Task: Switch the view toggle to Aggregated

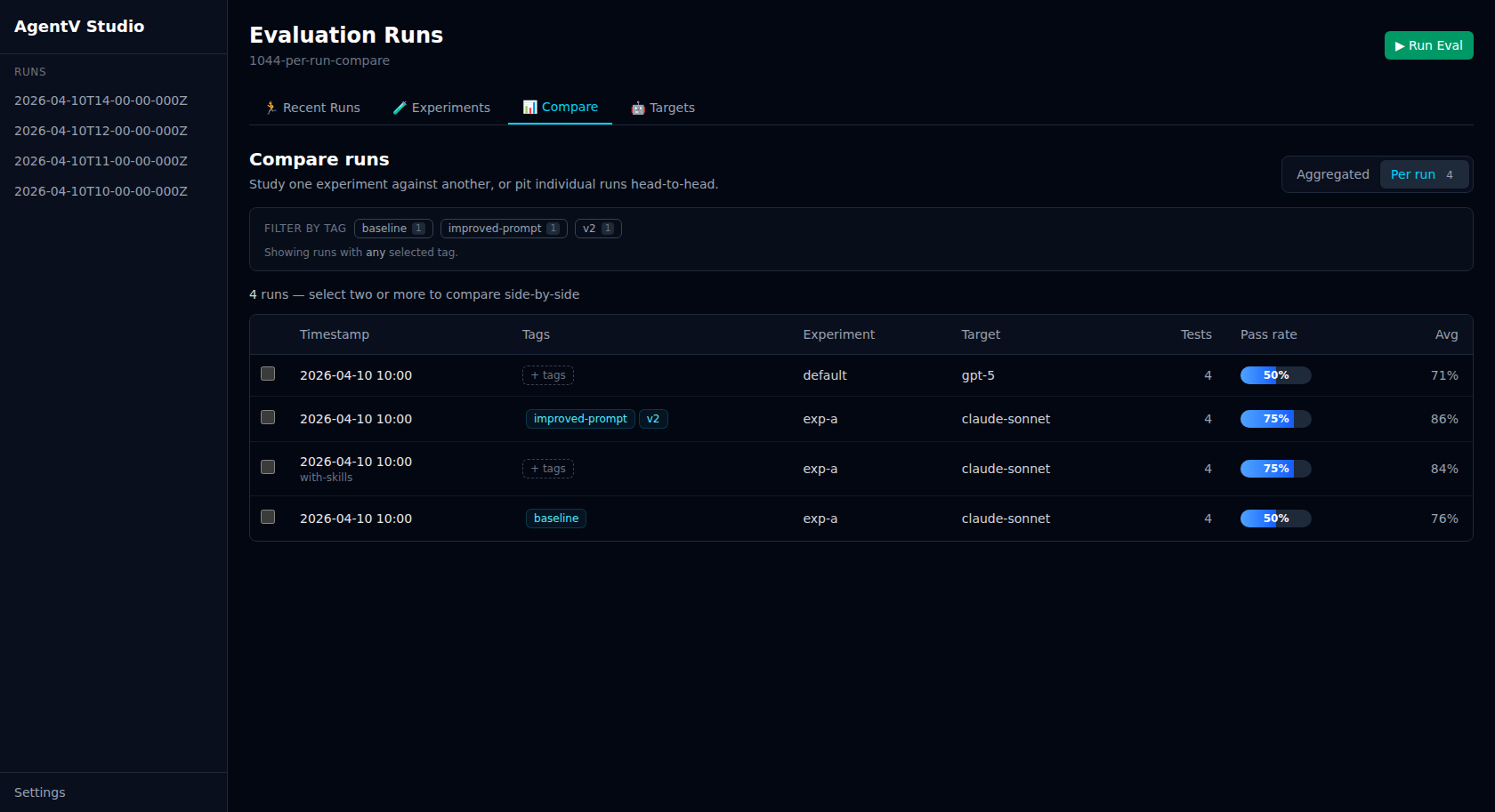Action: click(x=1332, y=174)
